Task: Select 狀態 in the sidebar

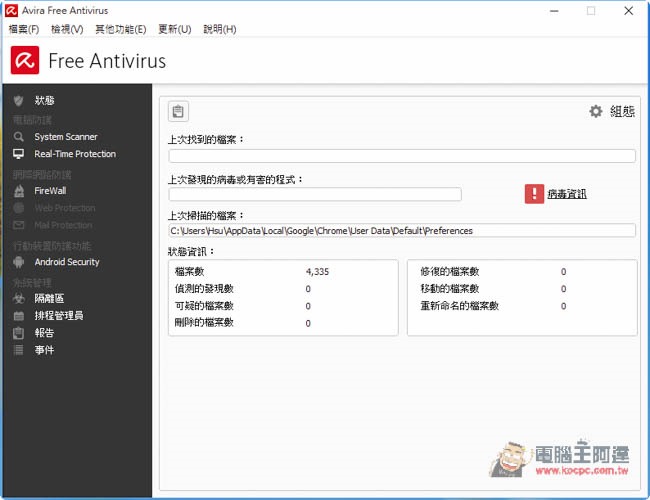Action: click(44, 100)
